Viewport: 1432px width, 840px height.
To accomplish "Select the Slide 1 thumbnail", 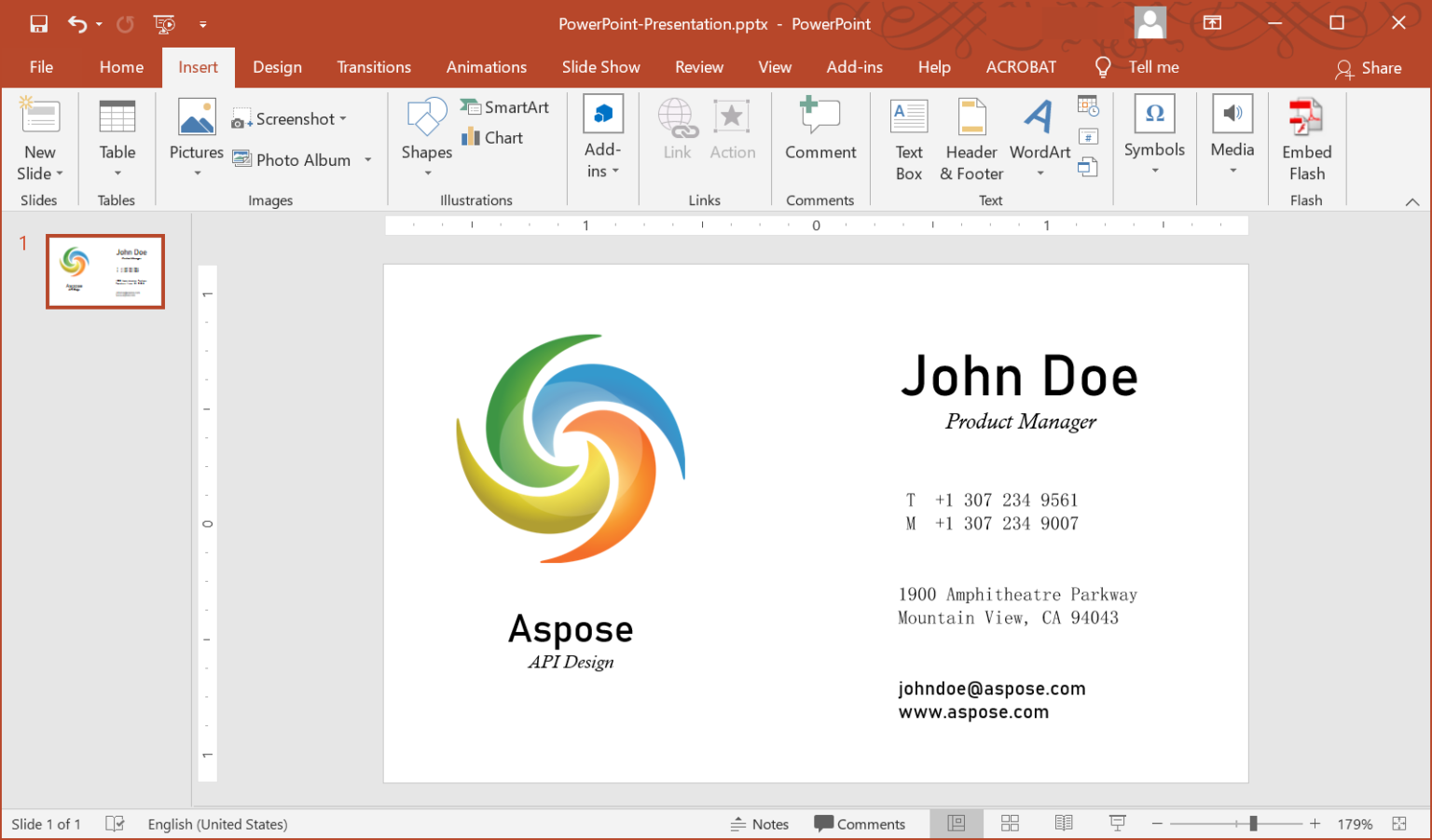I will pyautogui.click(x=104, y=271).
